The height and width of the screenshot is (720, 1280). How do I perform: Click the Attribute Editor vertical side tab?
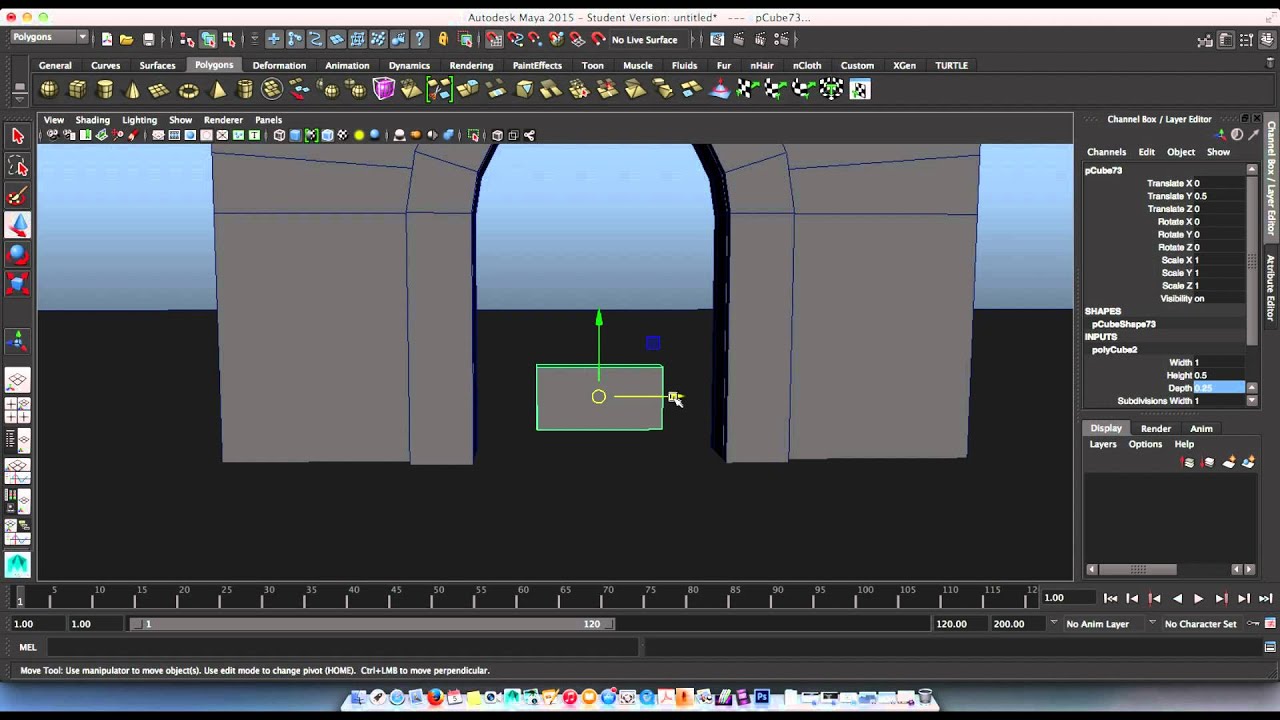[1271, 287]
